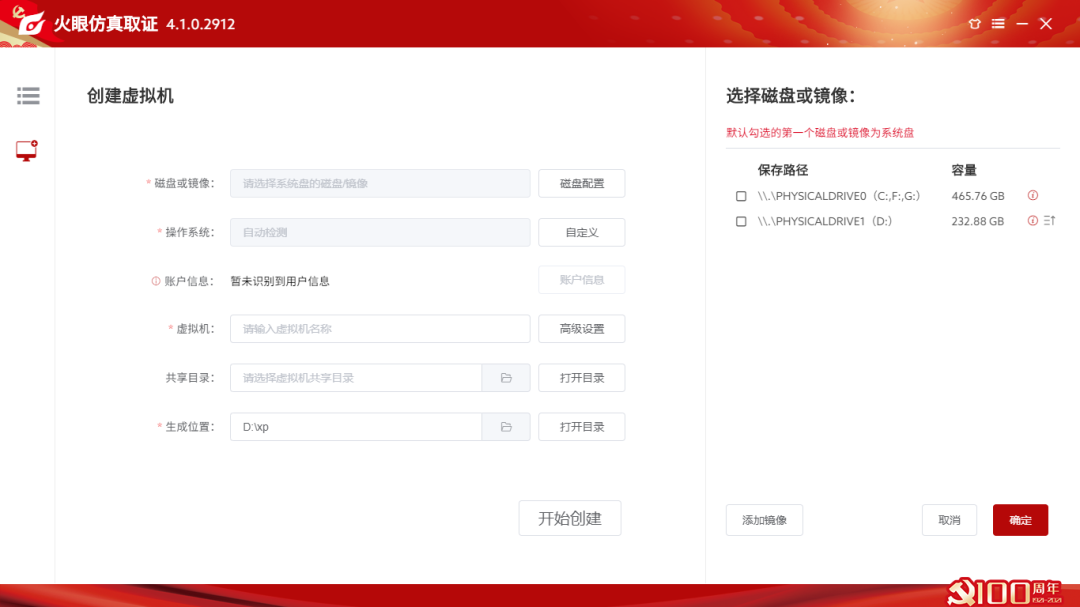This screenshot has height=607, width=1080.
Task: Check the PHYSICALDRIVE1 (D:) checkbox
Action: point(741,222)
